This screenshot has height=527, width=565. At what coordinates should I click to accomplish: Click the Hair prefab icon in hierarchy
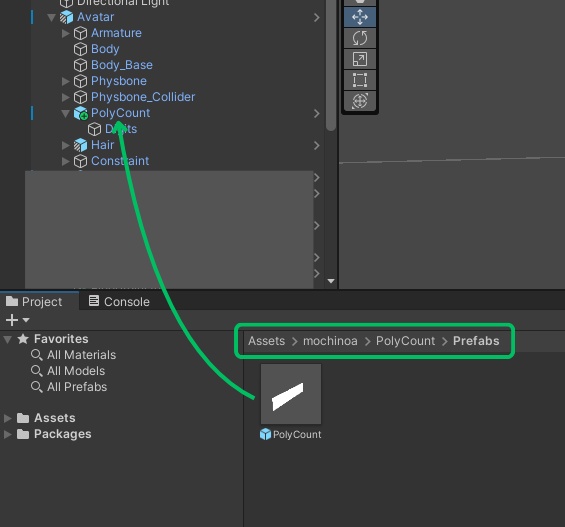(80, 145)
